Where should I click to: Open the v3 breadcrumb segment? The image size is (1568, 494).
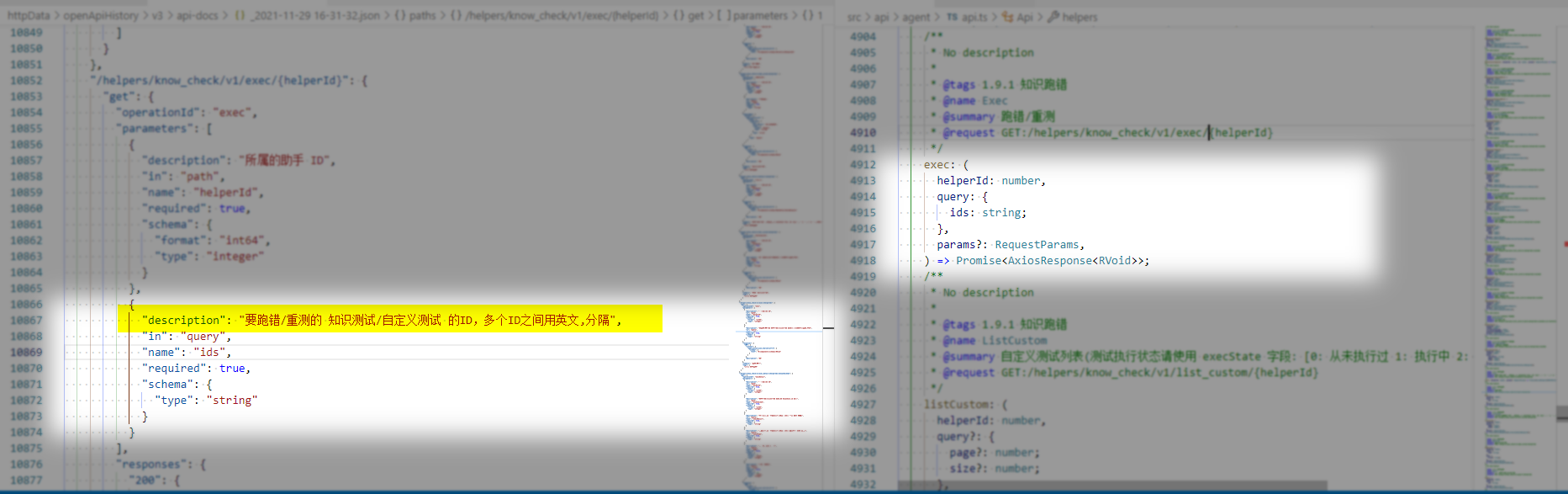(157, 15)
